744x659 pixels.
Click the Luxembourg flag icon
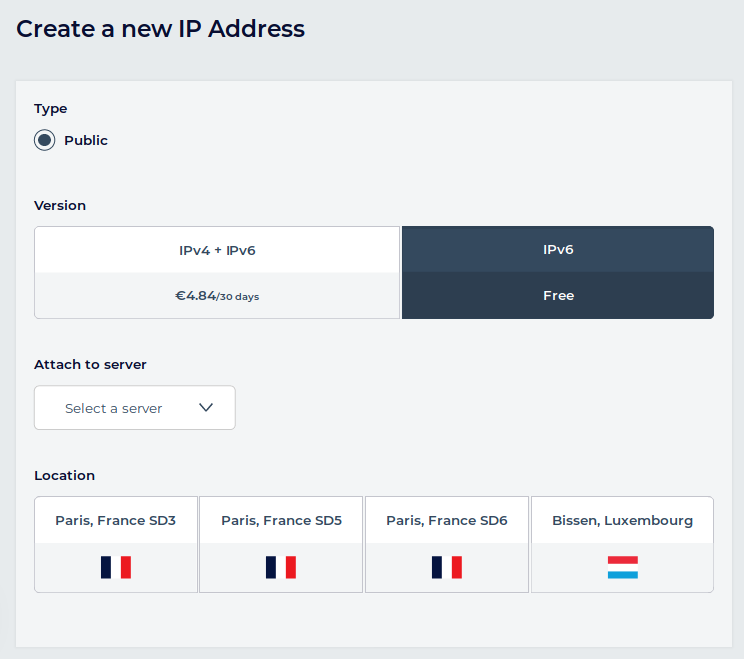[x=622, y=568]
